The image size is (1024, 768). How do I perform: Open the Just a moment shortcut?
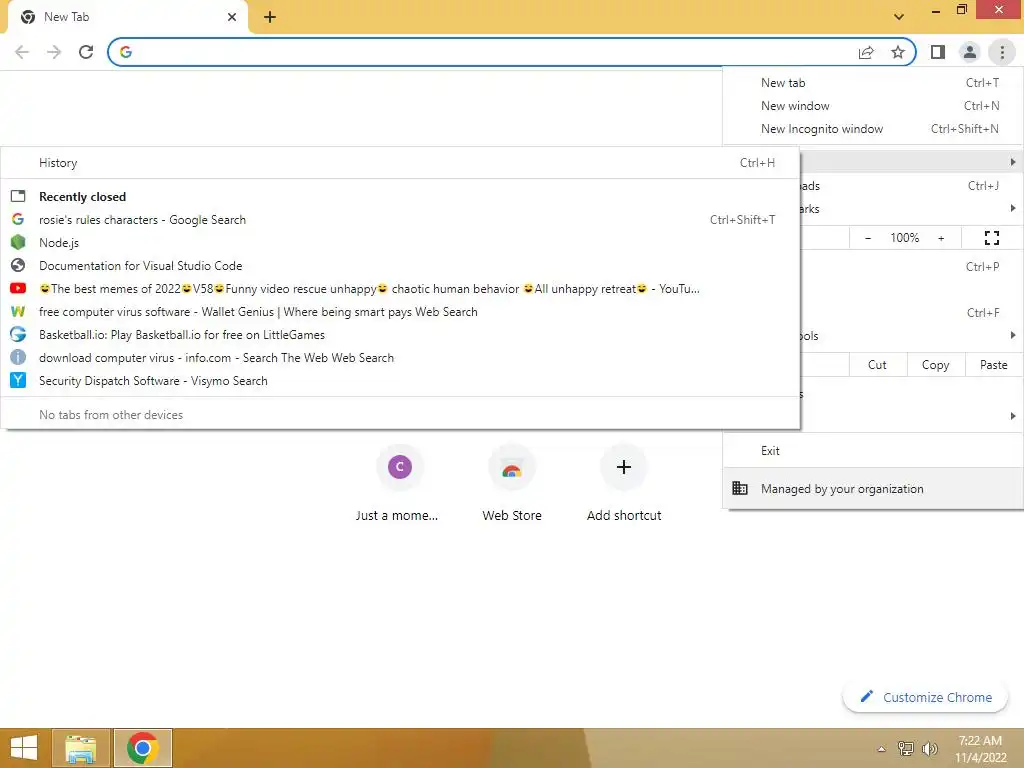pos(399,483)
